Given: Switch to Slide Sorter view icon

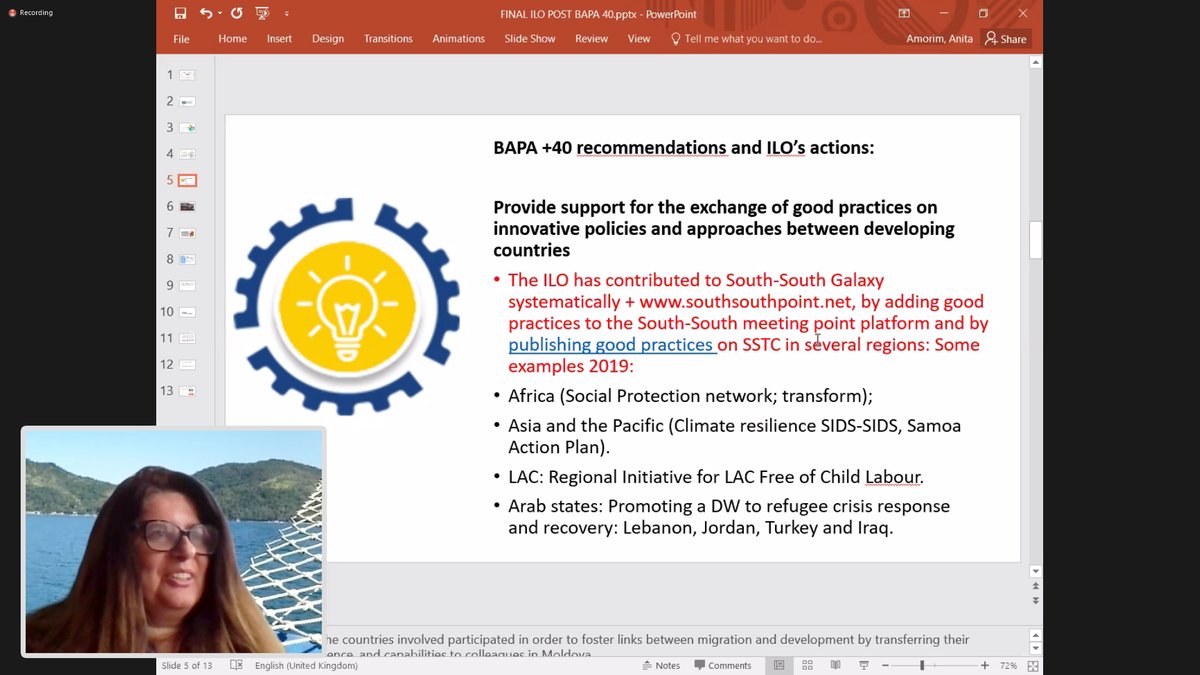Looking at the screenshot, I should click(808, 665).
